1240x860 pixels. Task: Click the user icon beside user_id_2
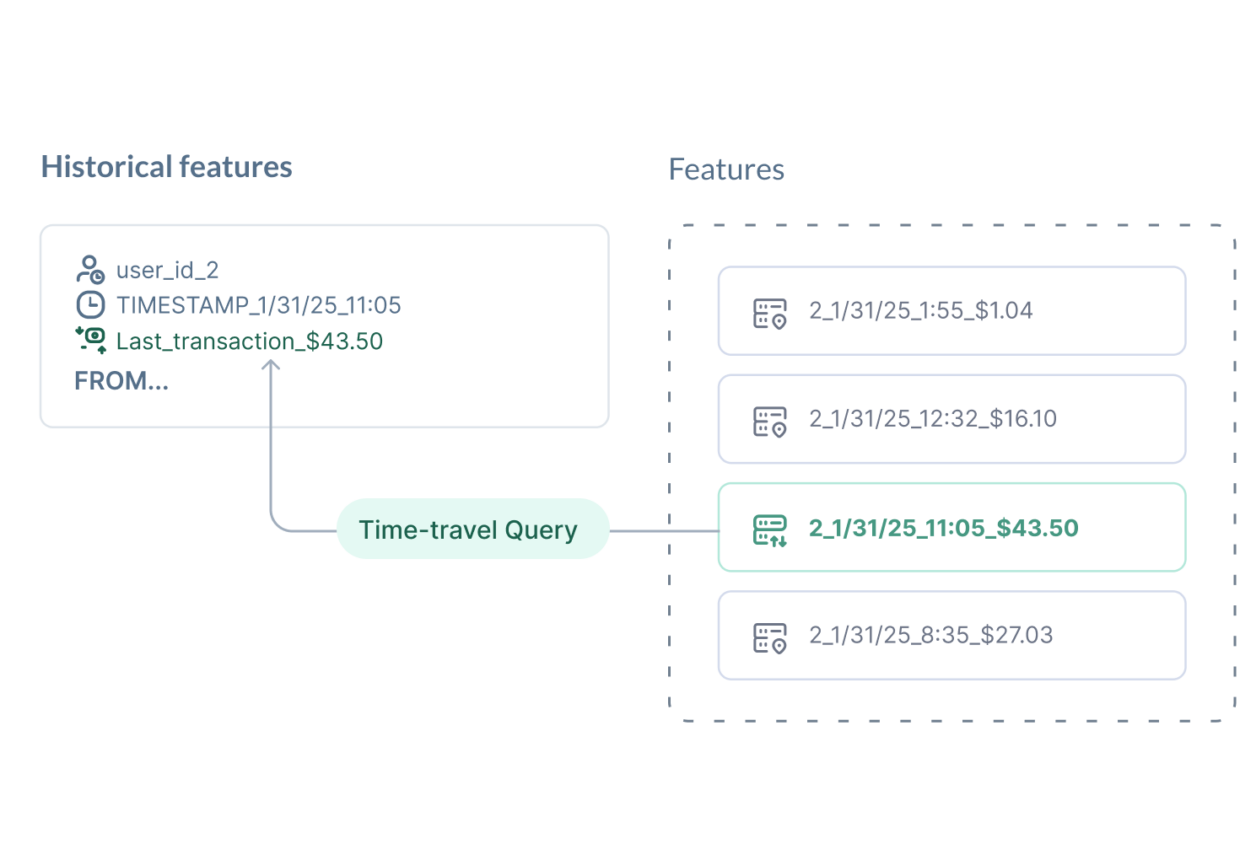pyautogui.click(x=90, y=270)
